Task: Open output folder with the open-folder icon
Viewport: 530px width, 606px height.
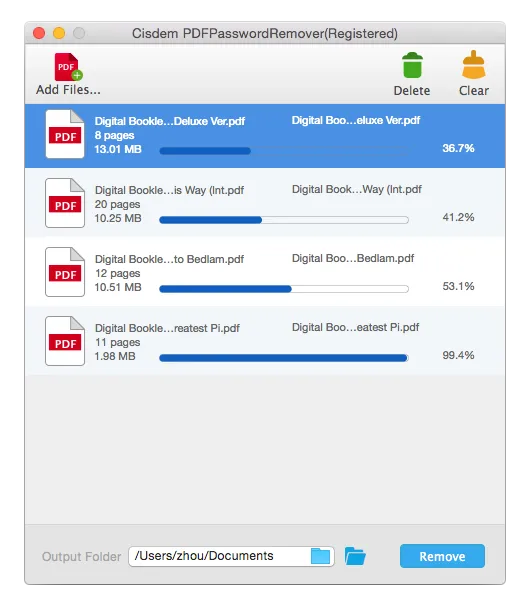Action: [355, 556]
